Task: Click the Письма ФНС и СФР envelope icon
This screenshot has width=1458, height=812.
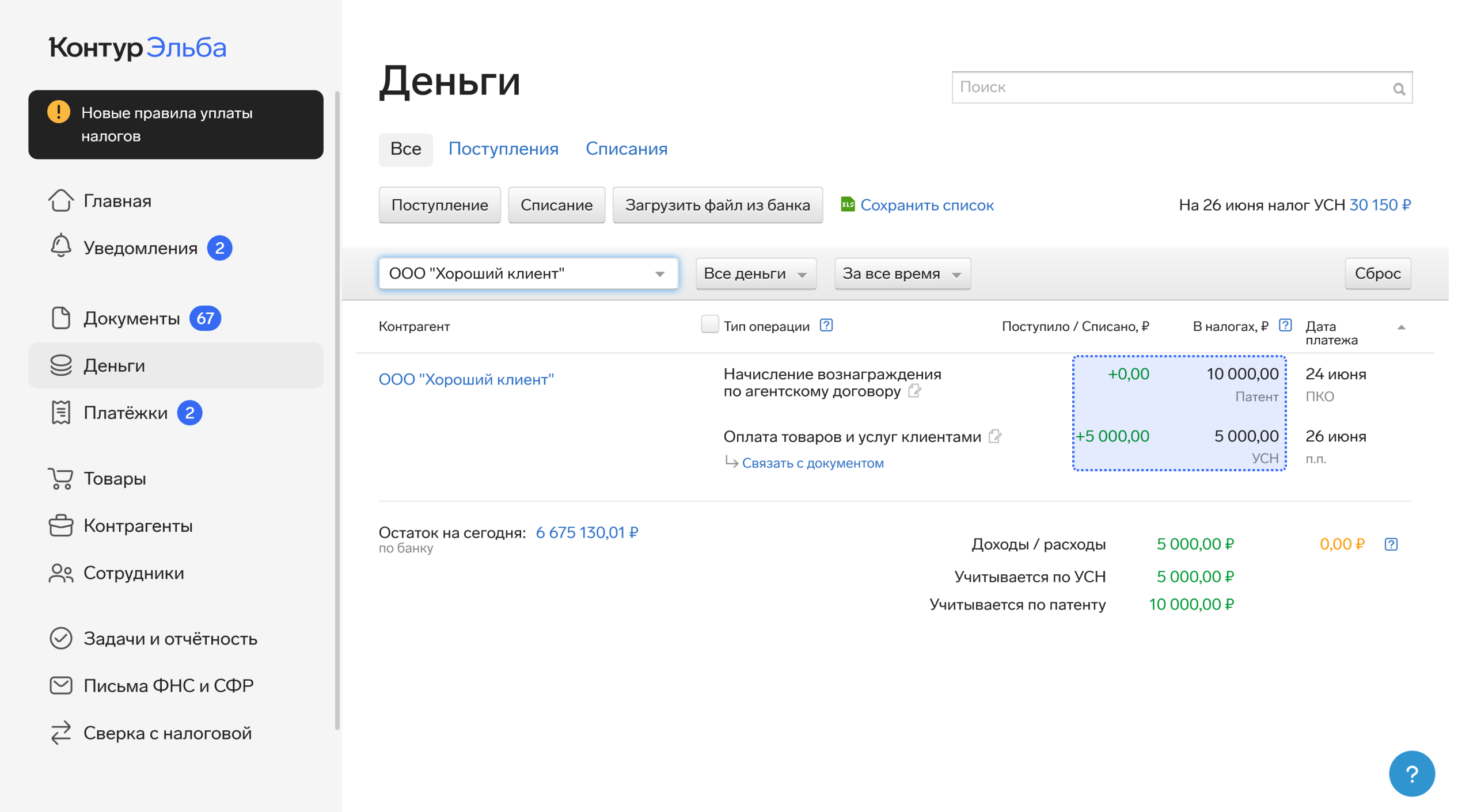Action: 60,685
